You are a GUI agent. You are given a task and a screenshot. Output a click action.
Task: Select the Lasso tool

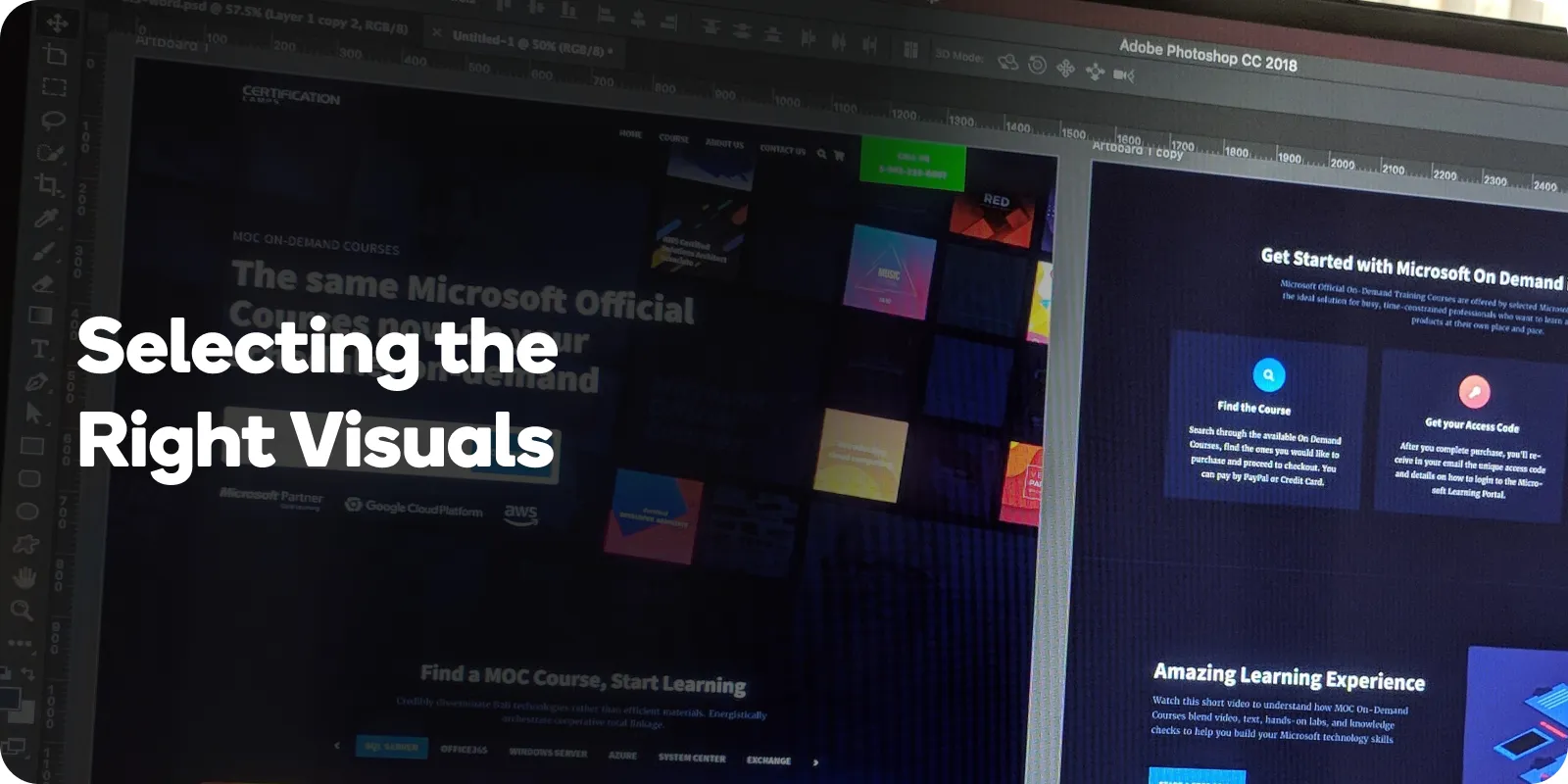[53, 120]
